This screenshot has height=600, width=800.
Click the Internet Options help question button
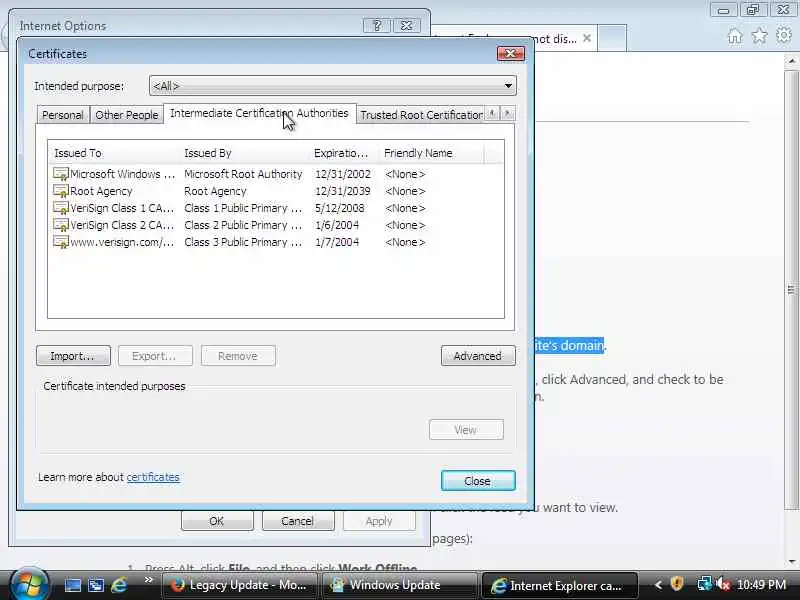tap(377, 26)
